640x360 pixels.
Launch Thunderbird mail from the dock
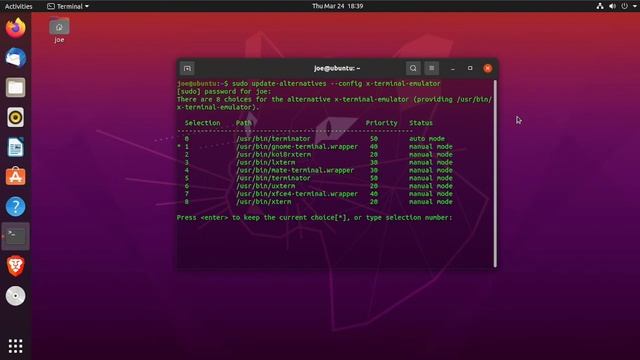(16, 58)
